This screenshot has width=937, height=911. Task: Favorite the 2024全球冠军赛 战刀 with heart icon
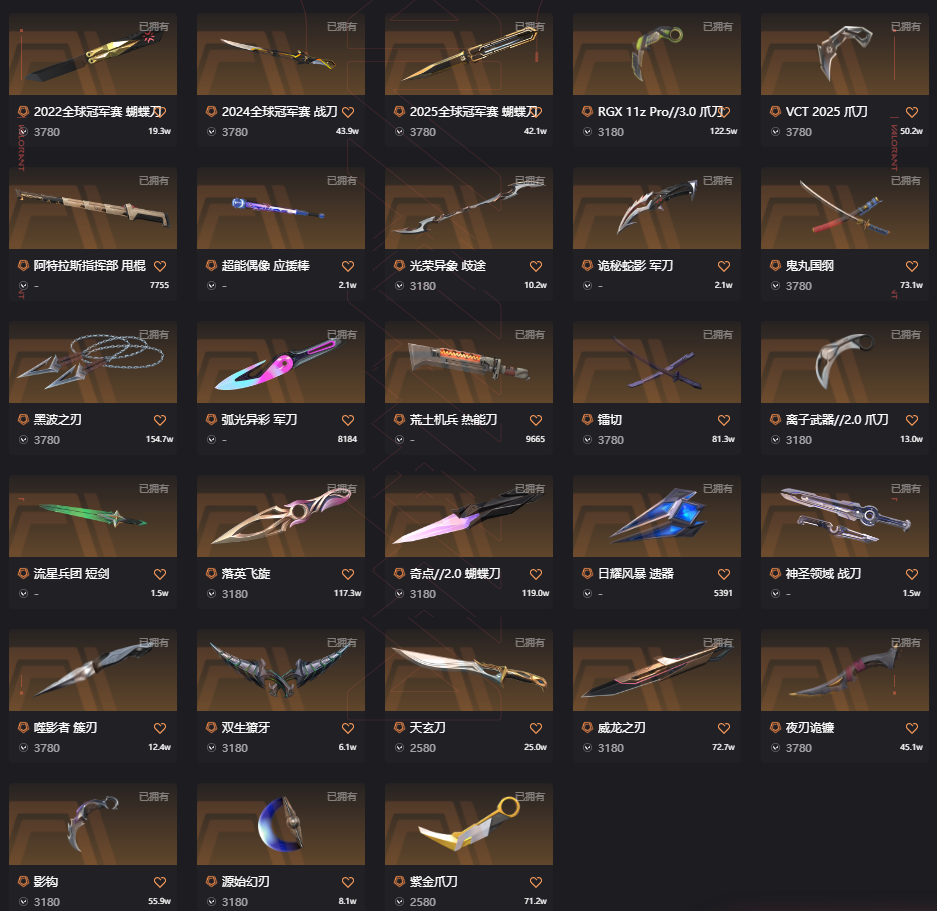348,112
